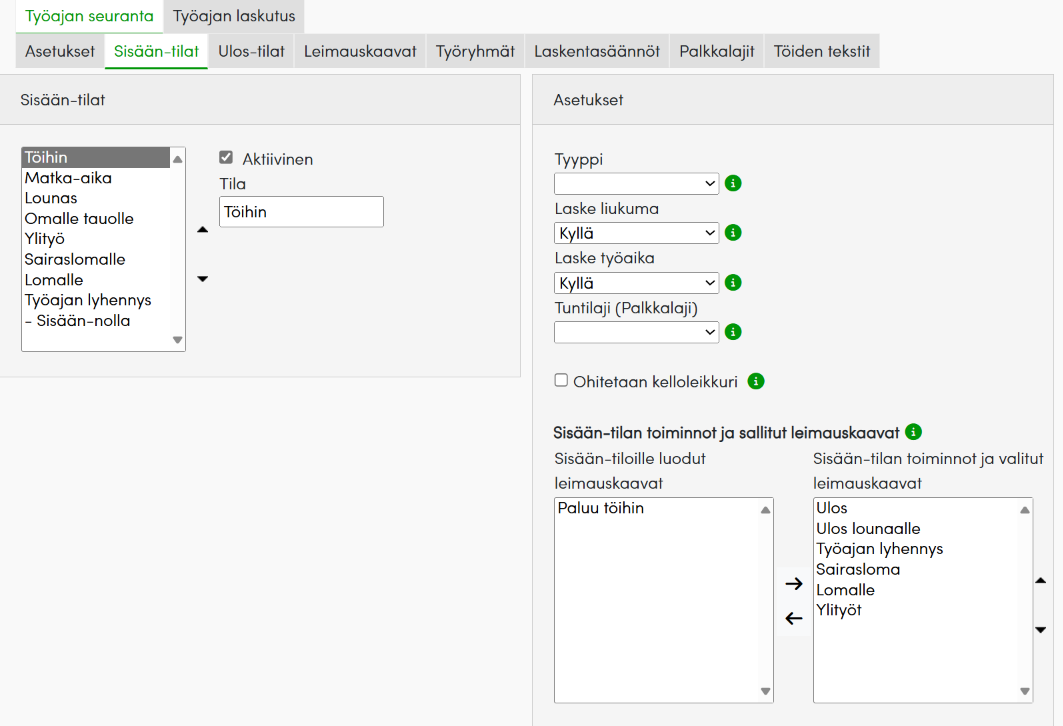Move selected Sisään-tila down with arrow
This screenshot has height=726, width=1063.
[203, 279]
